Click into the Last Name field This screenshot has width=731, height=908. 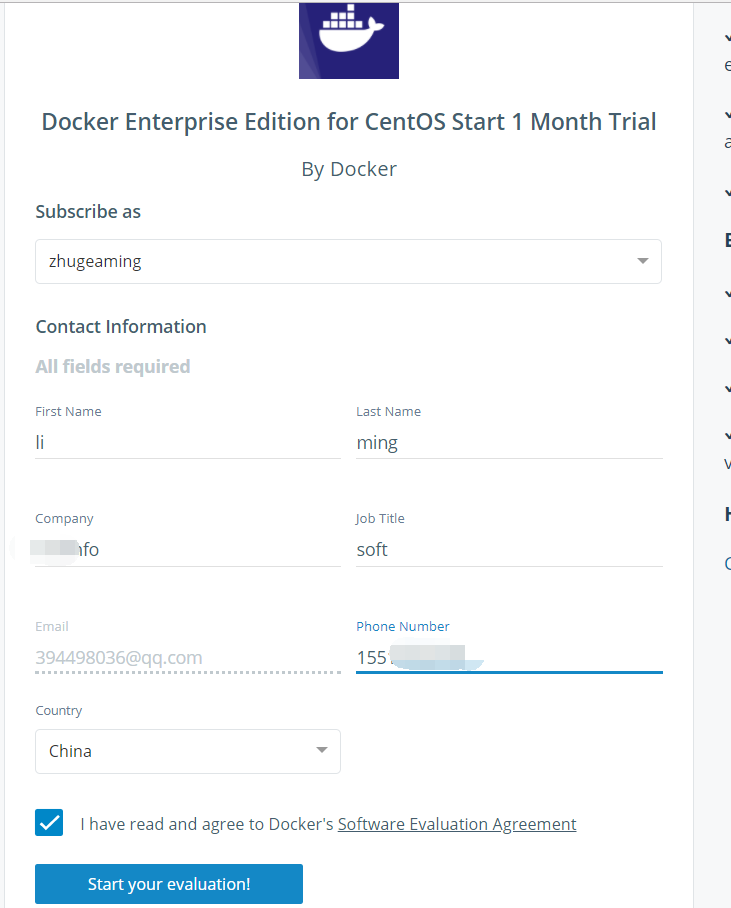click(x=508, y=442)
